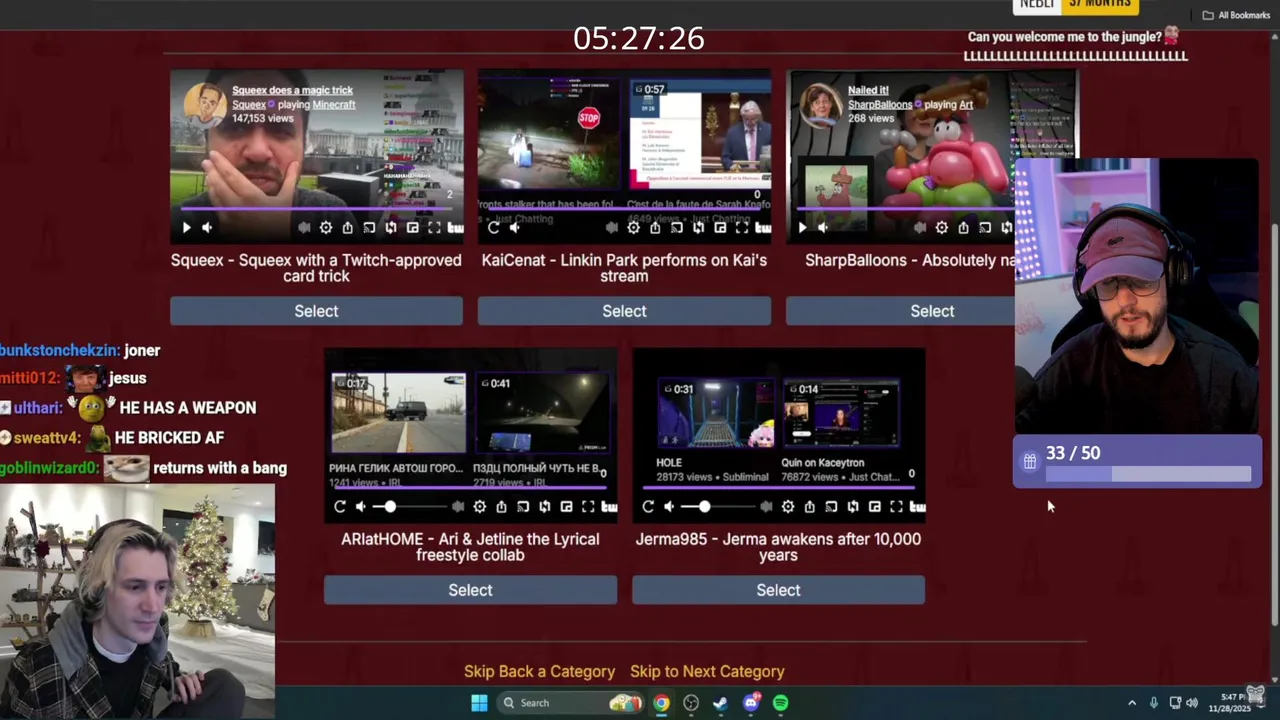Make the Squeex clip fullscreen

(x=434, y=228)
